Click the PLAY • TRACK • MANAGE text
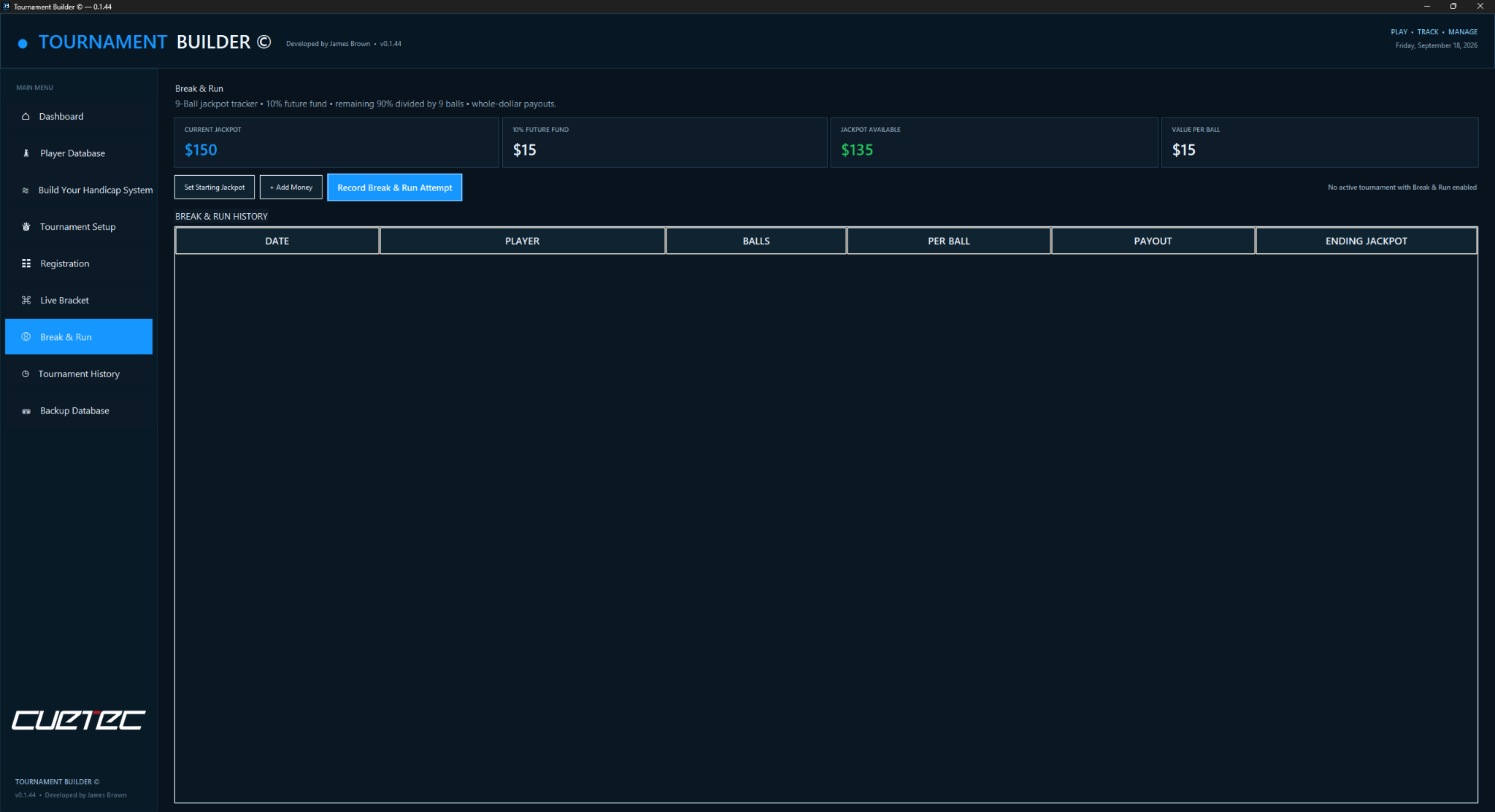The height and width of the screenshot is (812, 1495). tap(1434, 32)
